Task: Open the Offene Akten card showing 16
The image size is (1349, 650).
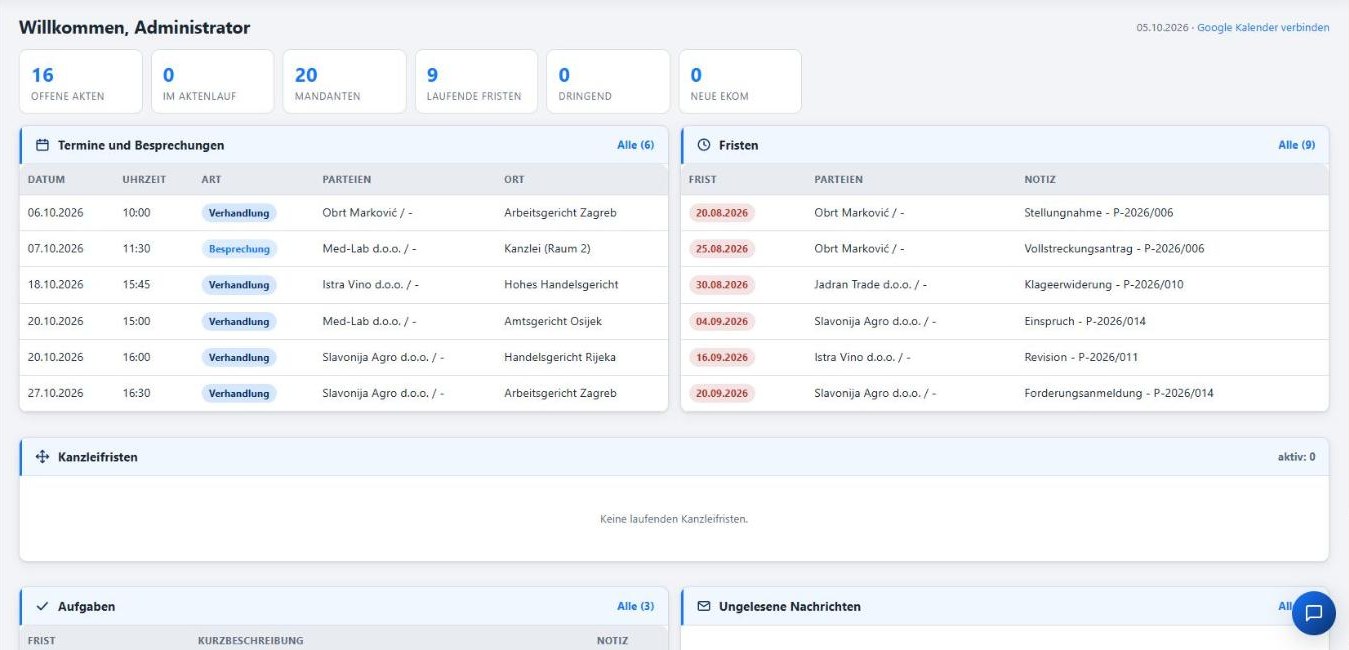Action: [81, 82]
